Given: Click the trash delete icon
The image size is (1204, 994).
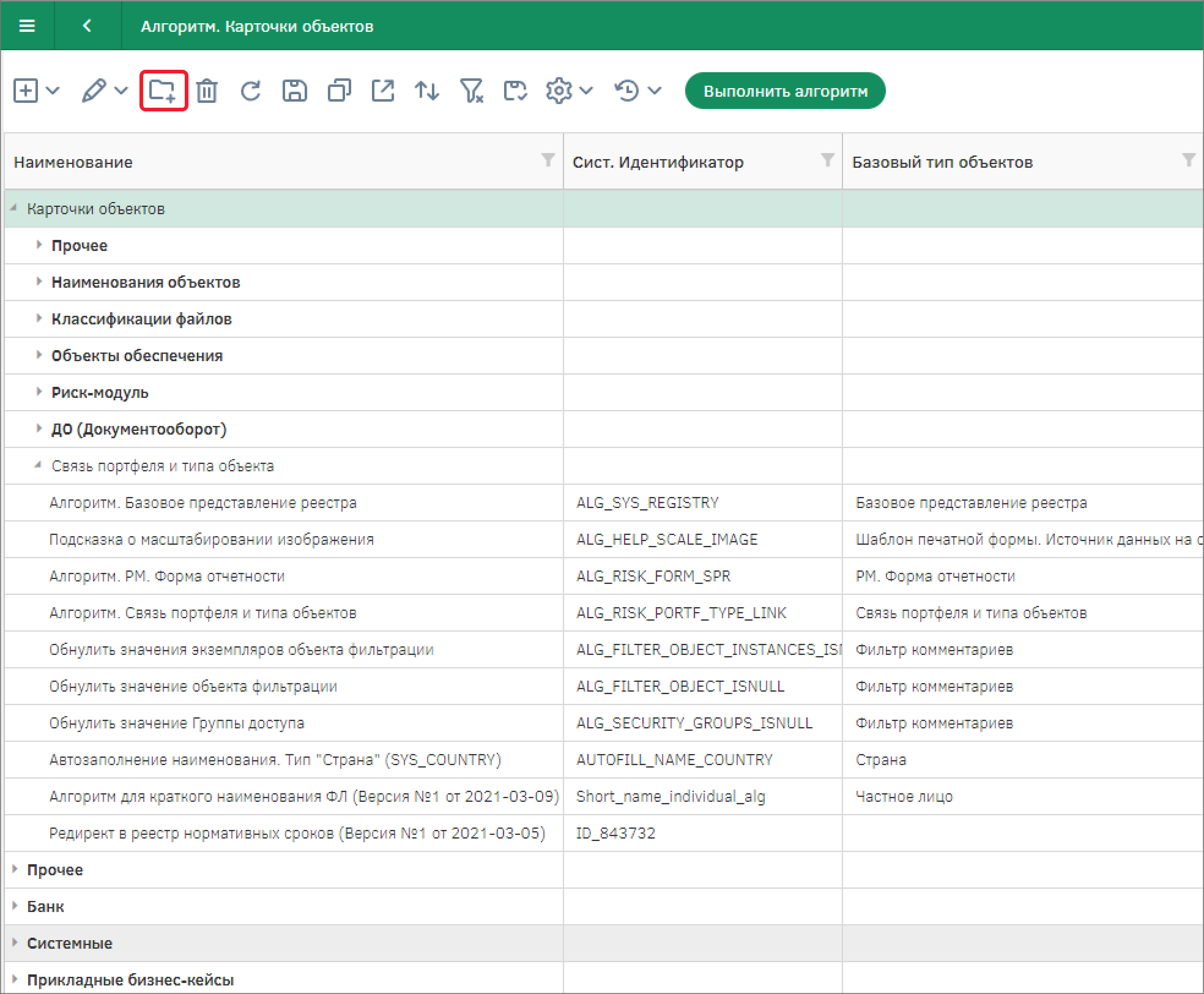Looking at the screenshot, I should point(207,91).
